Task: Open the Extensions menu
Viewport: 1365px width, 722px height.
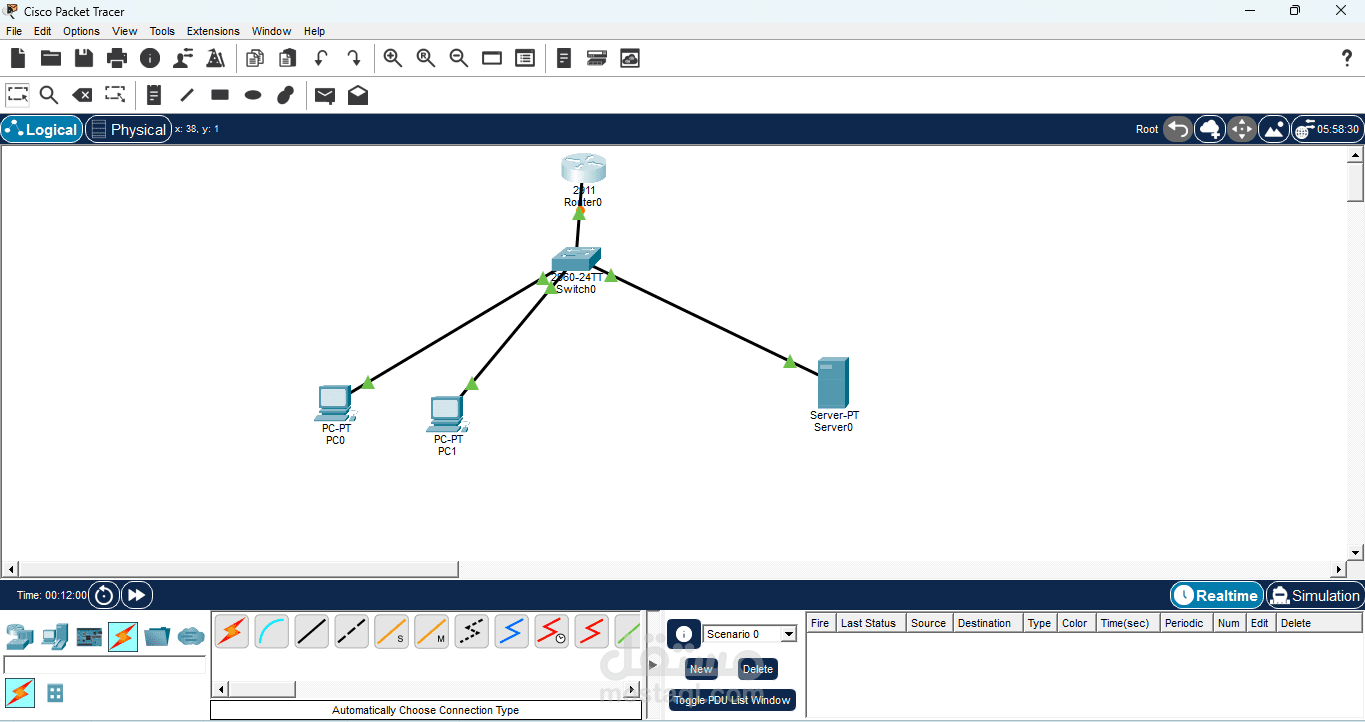Action: point(213,31)
